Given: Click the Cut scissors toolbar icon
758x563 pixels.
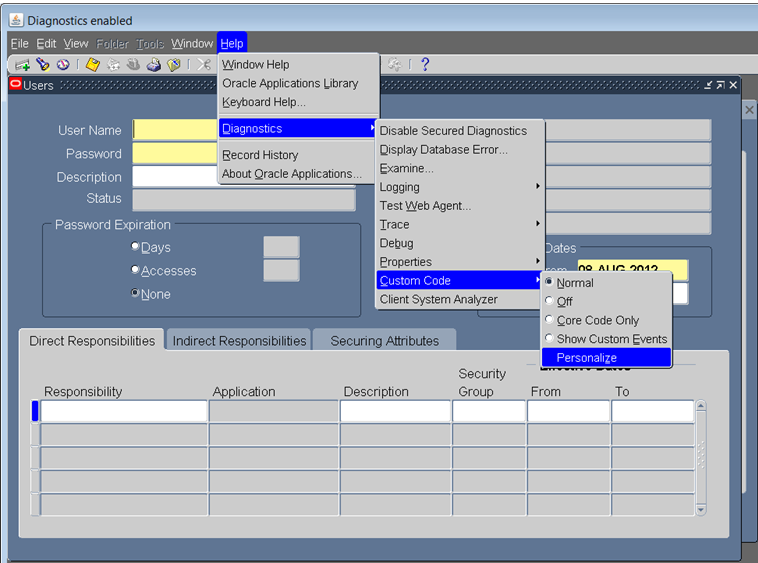Looking at the screenshot, I should point(204,64).
